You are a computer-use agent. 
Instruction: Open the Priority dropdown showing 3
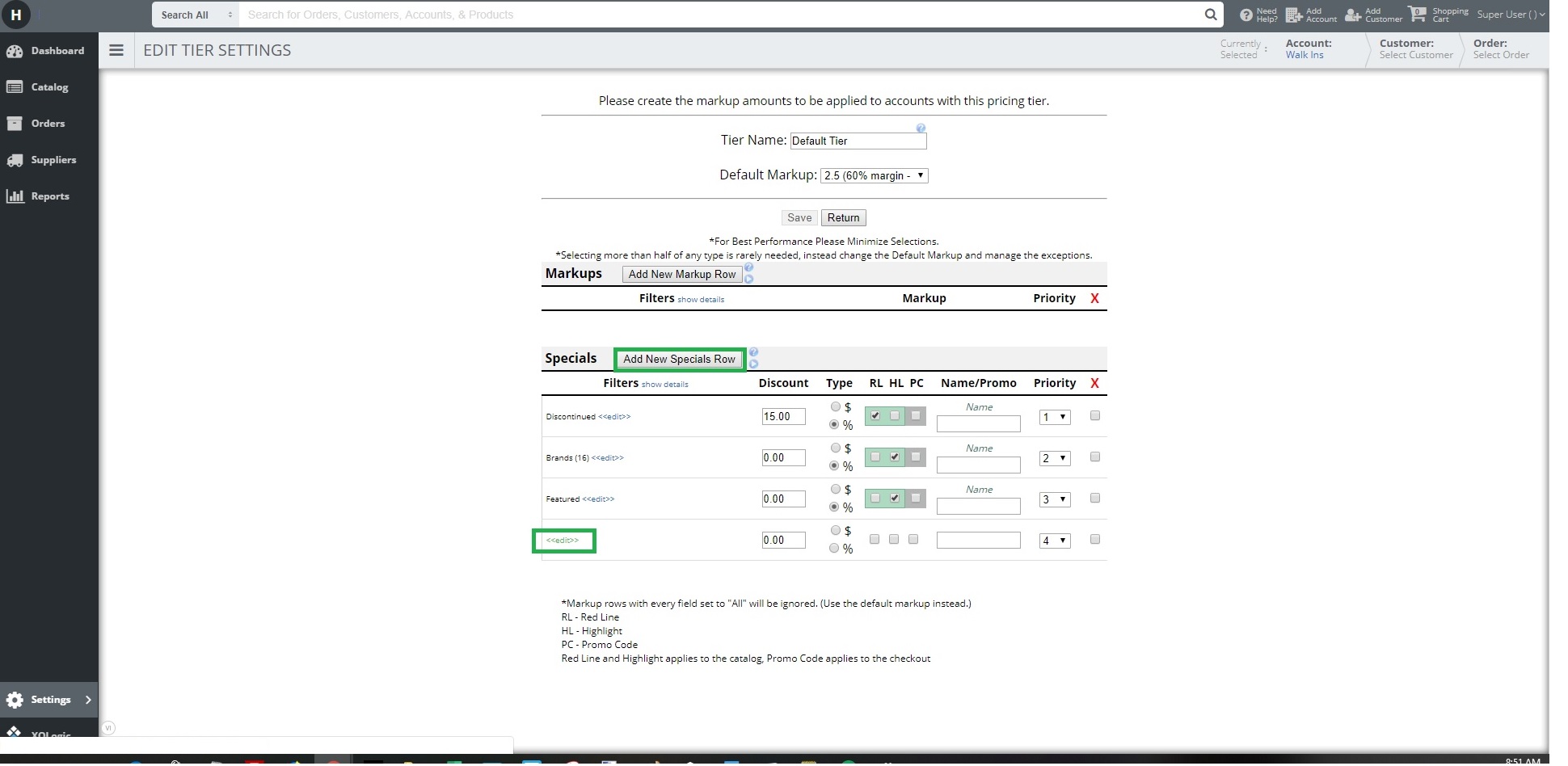point(1055,499)
